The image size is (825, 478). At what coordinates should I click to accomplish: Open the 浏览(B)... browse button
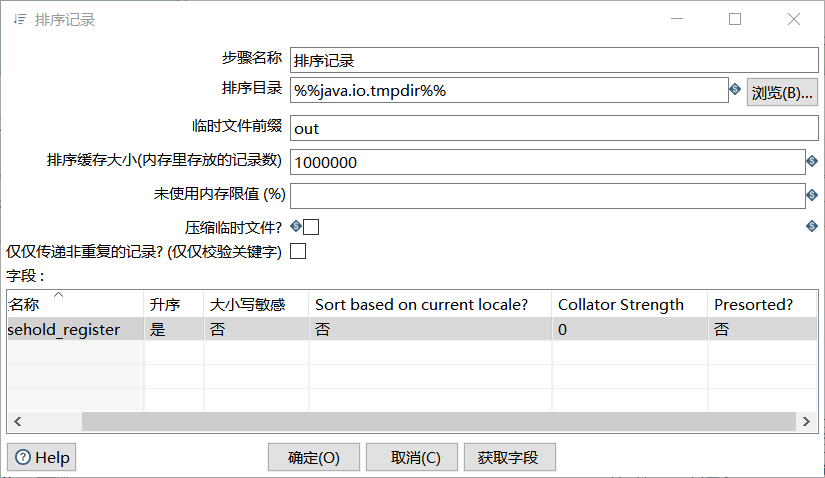click(x=782, y=93)
